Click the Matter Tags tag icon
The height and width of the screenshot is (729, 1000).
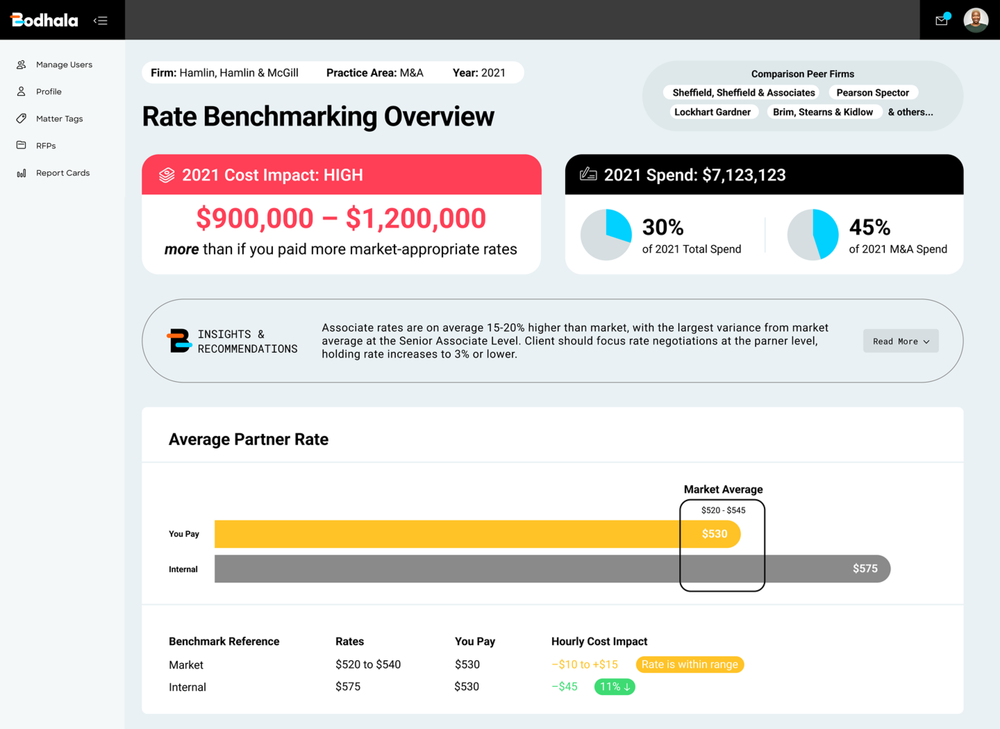[21, 119]
